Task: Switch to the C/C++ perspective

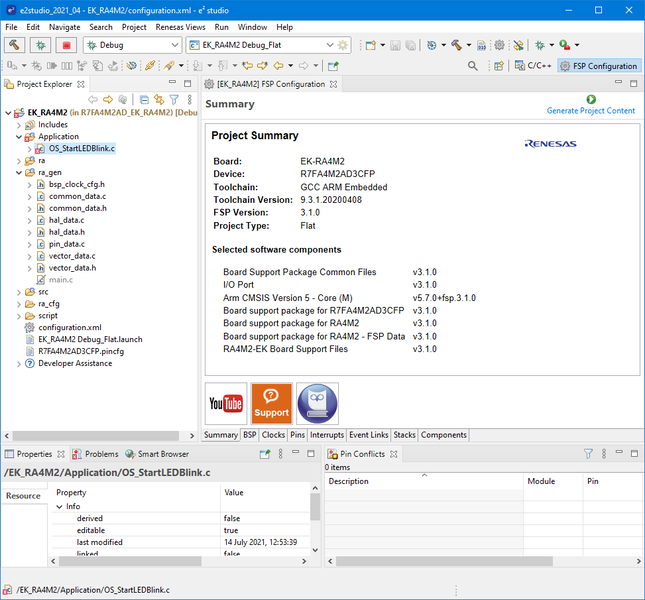Action: tap(533, 66)
